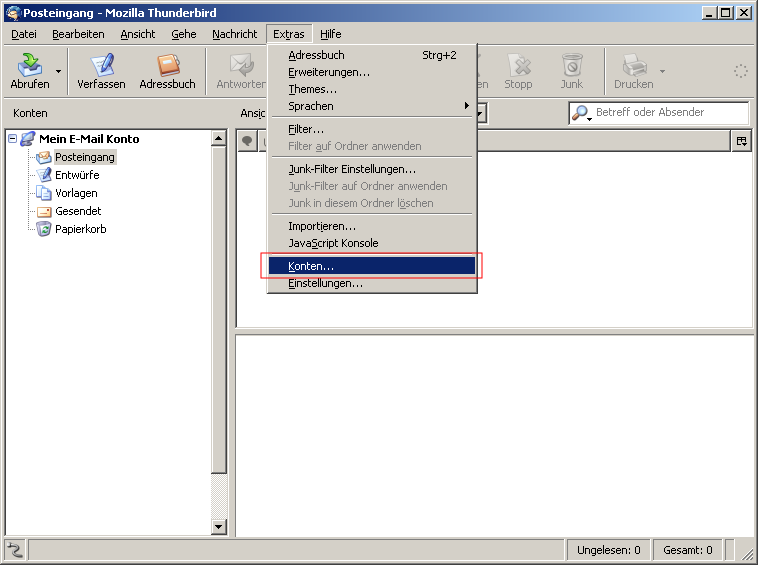The width and height of the screenshot is (758, 565).
Task: Select Konten... in the Extras menu
Action: click(x=372, y=266)
